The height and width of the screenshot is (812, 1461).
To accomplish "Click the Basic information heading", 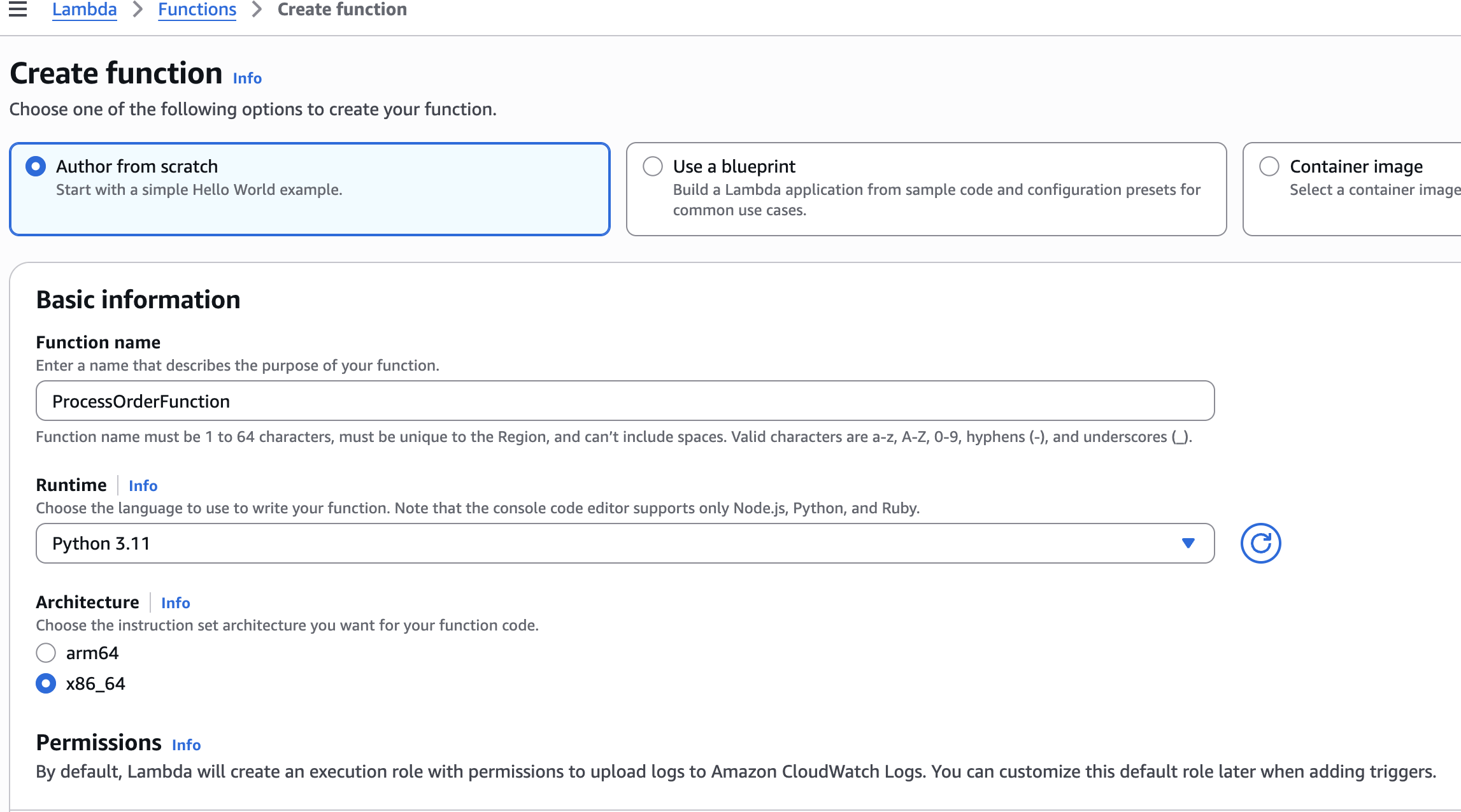I will [x=138, y=300].
